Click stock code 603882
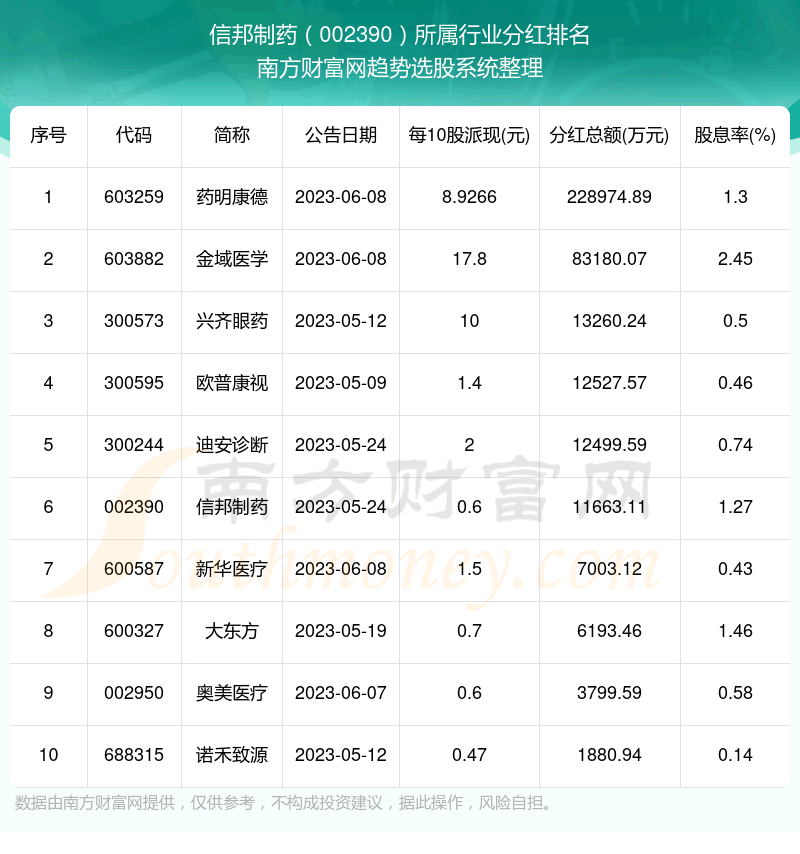The height and width of the screenshot is (854, 800). coord(133,259)
